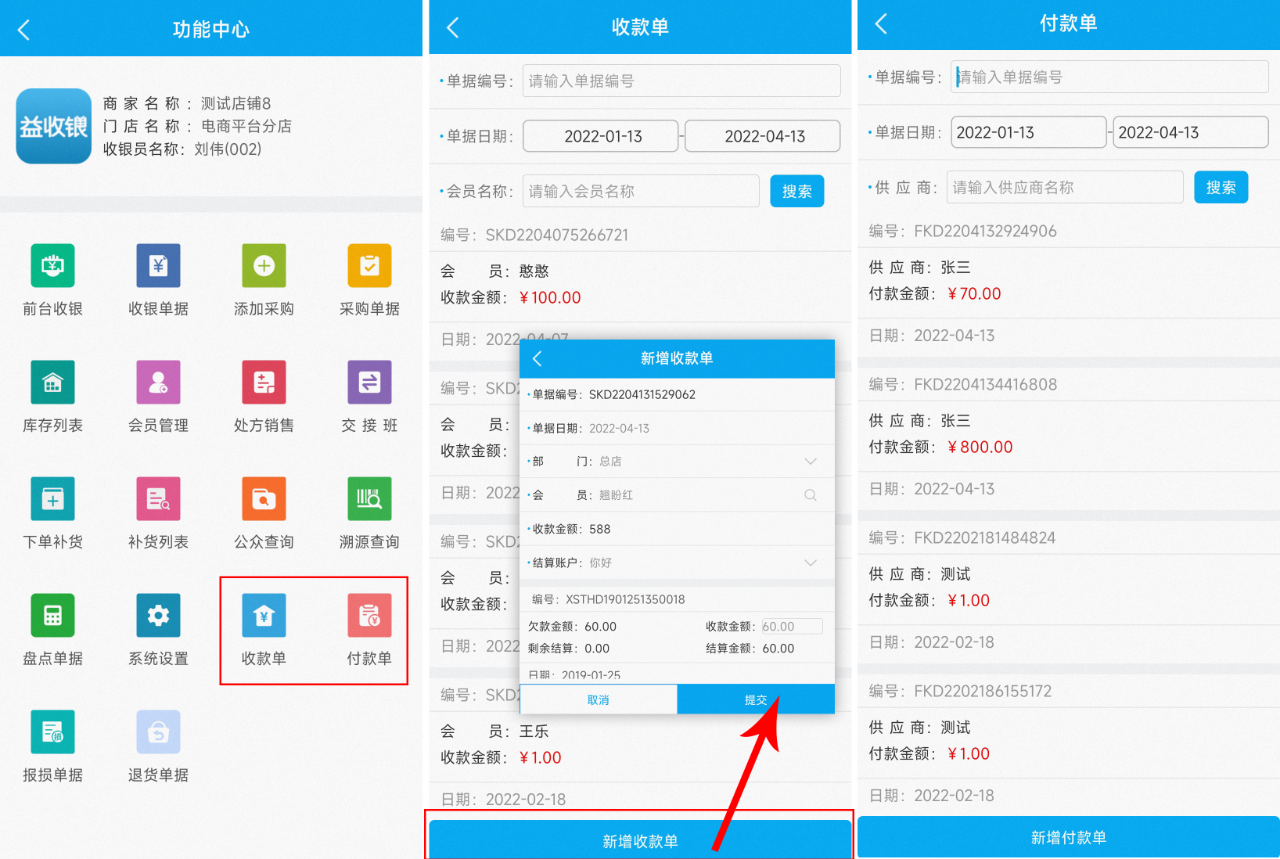Open the 收款单 start date 2022-01-13 picker
Viewport: 1280px width, 859px height.
tap(600, 136)
